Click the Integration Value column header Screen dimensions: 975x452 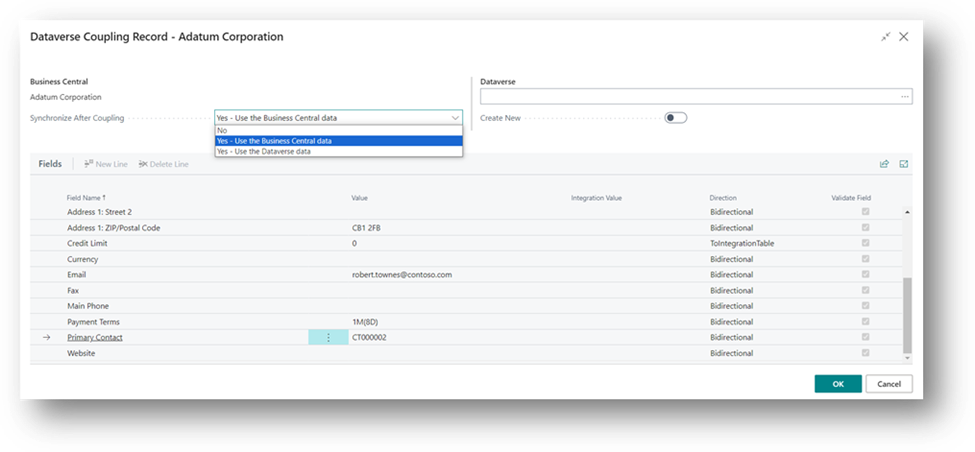pos(596,198)
